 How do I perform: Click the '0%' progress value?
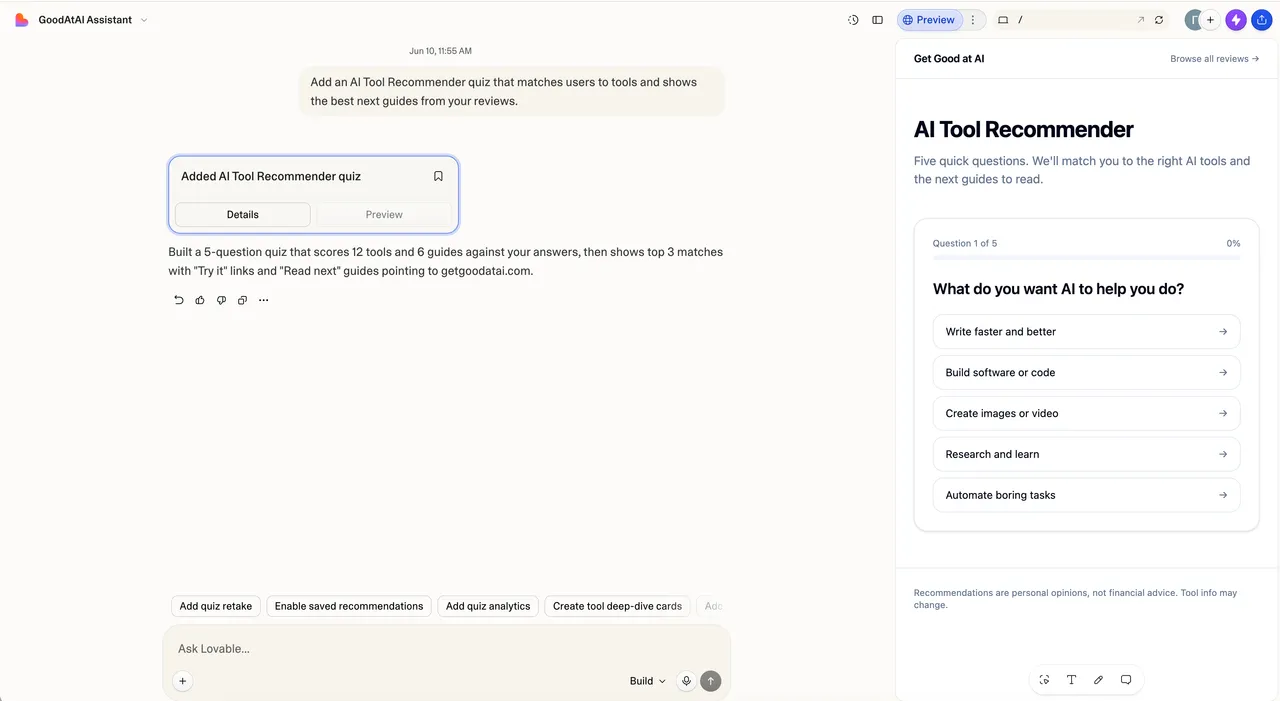point(1233,243)
